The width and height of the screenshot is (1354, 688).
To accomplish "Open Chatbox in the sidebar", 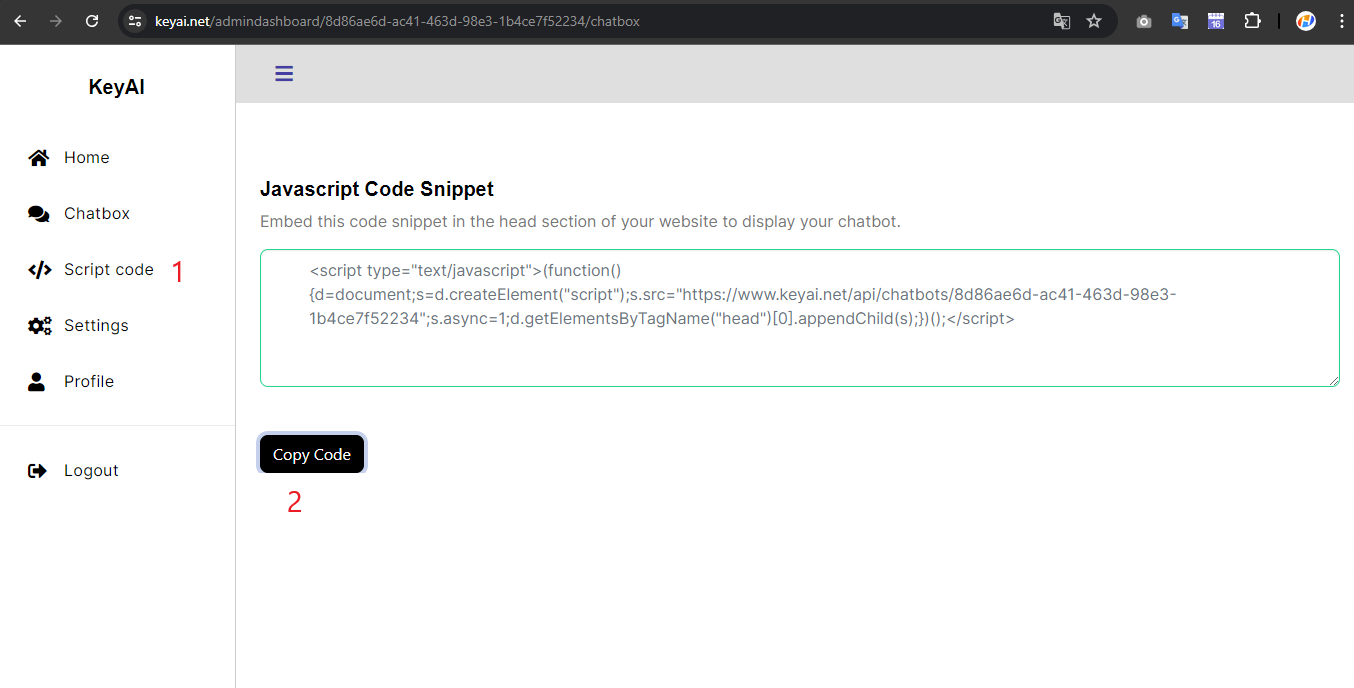I will (97, 214).
